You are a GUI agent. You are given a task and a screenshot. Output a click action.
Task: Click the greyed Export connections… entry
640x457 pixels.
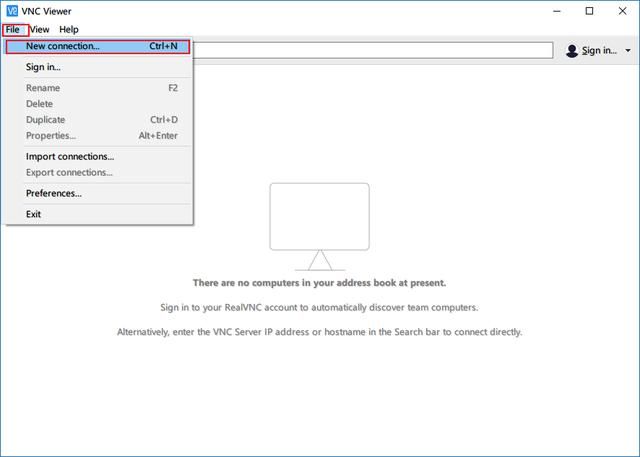click(x=98, y=173)
